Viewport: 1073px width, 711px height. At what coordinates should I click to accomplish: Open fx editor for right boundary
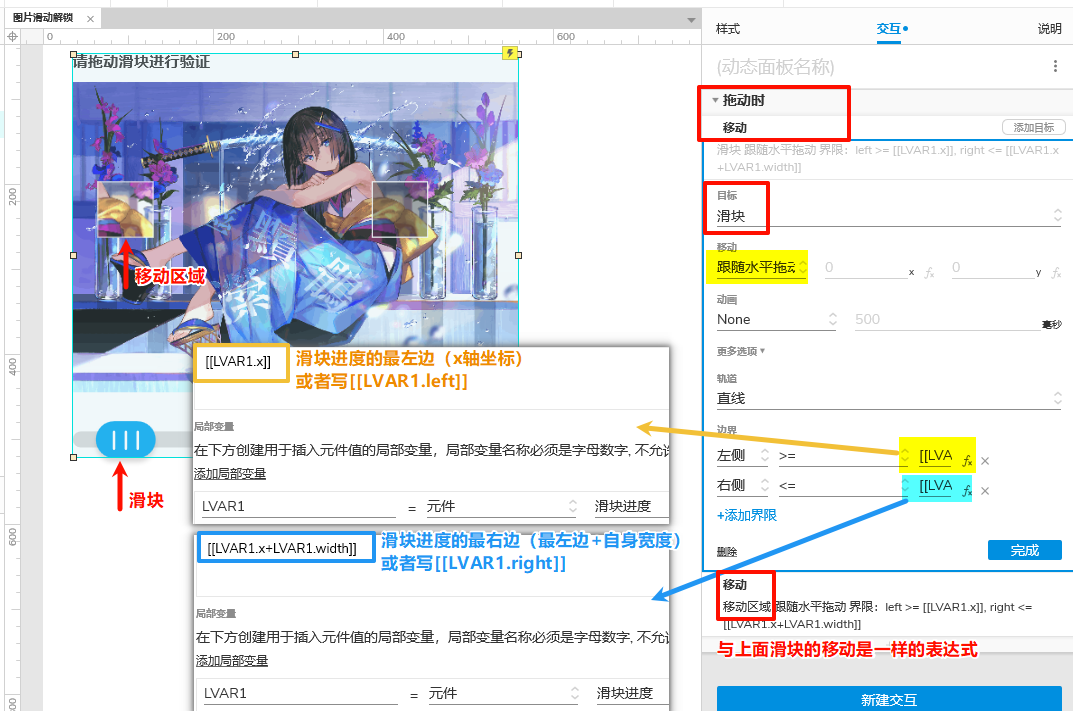967,491
